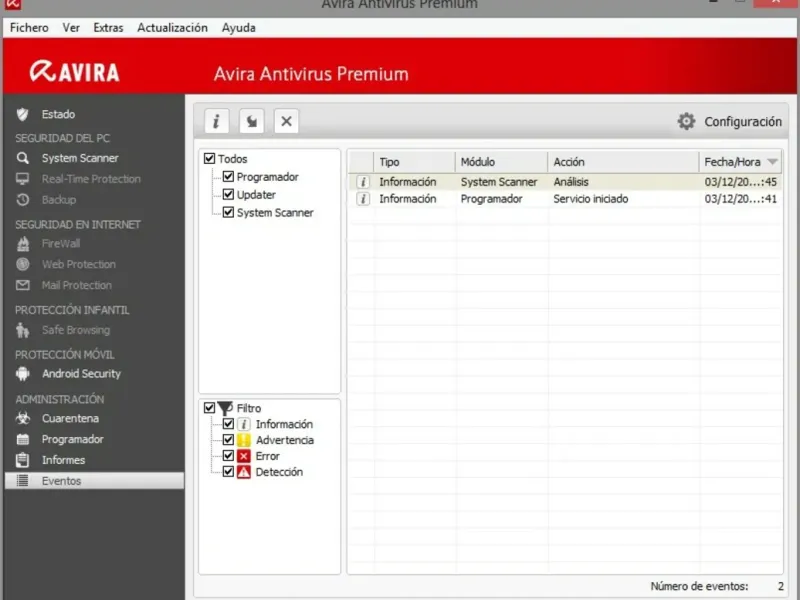Click the date ending :41
The image size is (800, 600).
(x=740, y=199)
